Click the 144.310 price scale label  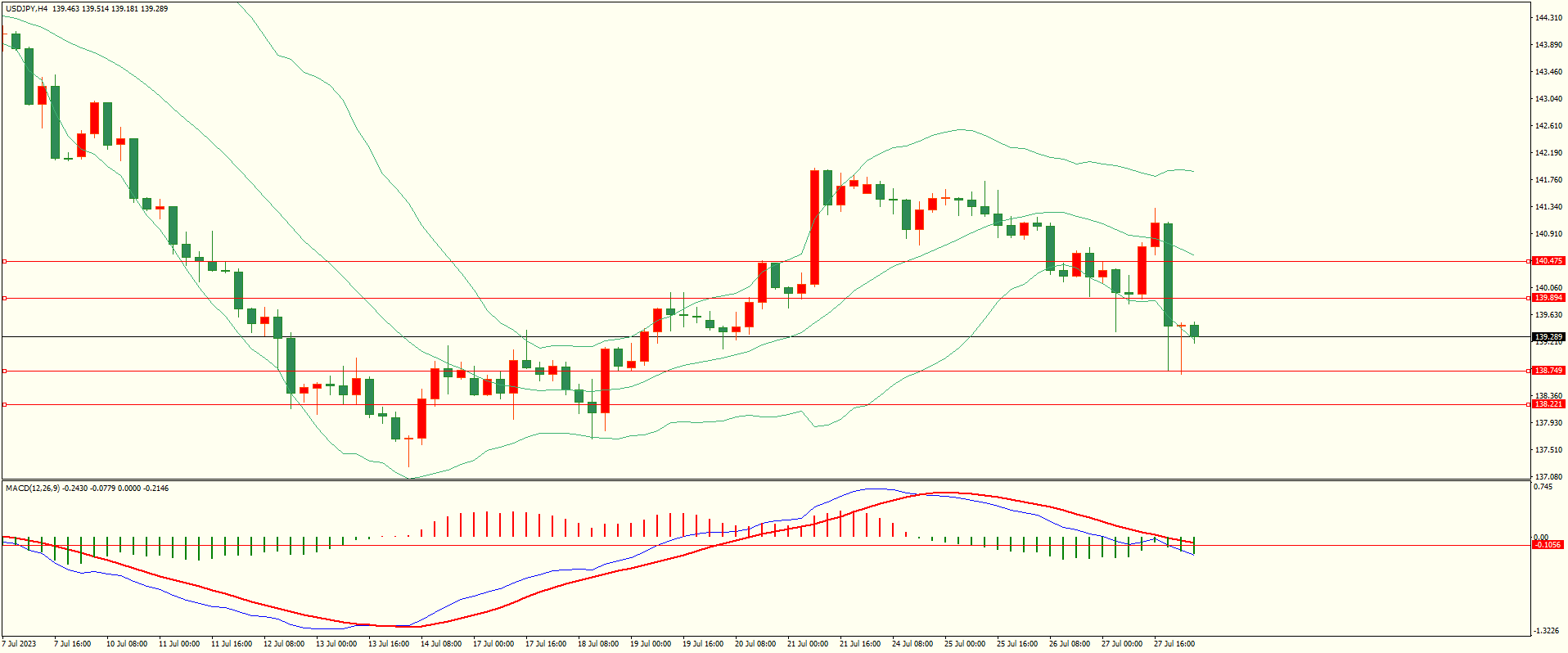(1549, 18)
